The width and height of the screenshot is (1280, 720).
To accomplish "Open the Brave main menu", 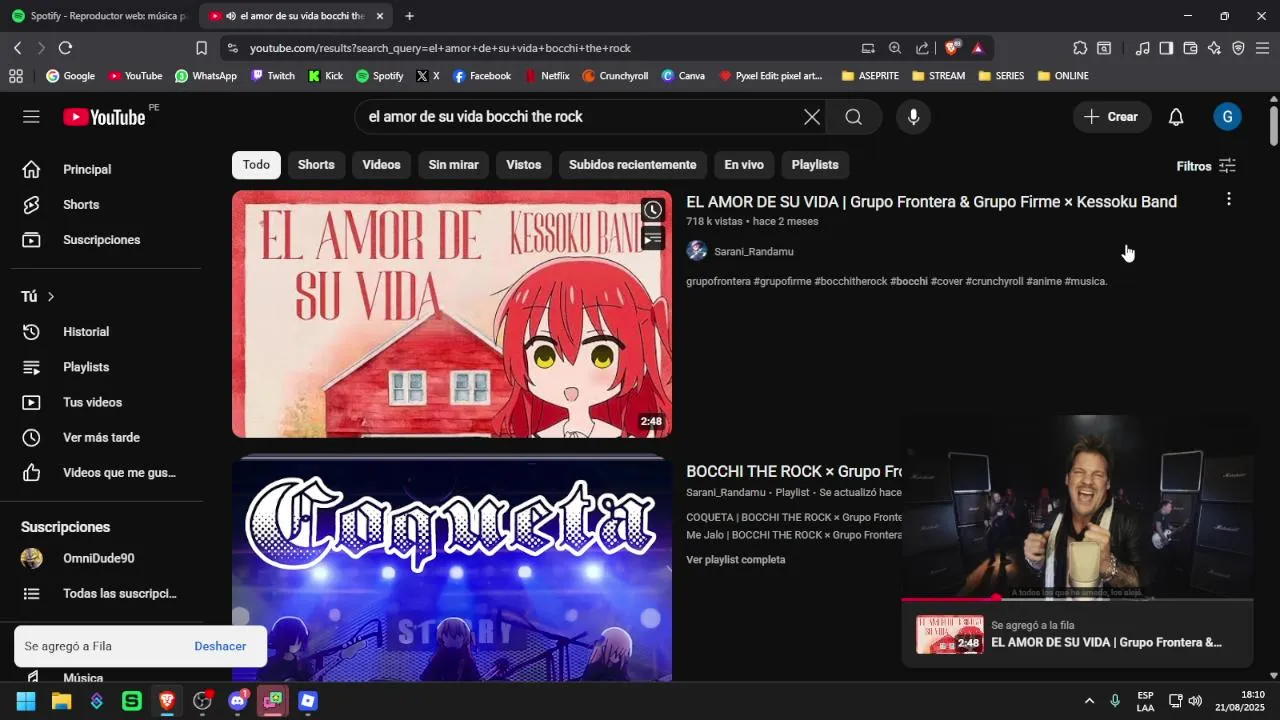I will pyautogui.click(x=1262, y=48).
